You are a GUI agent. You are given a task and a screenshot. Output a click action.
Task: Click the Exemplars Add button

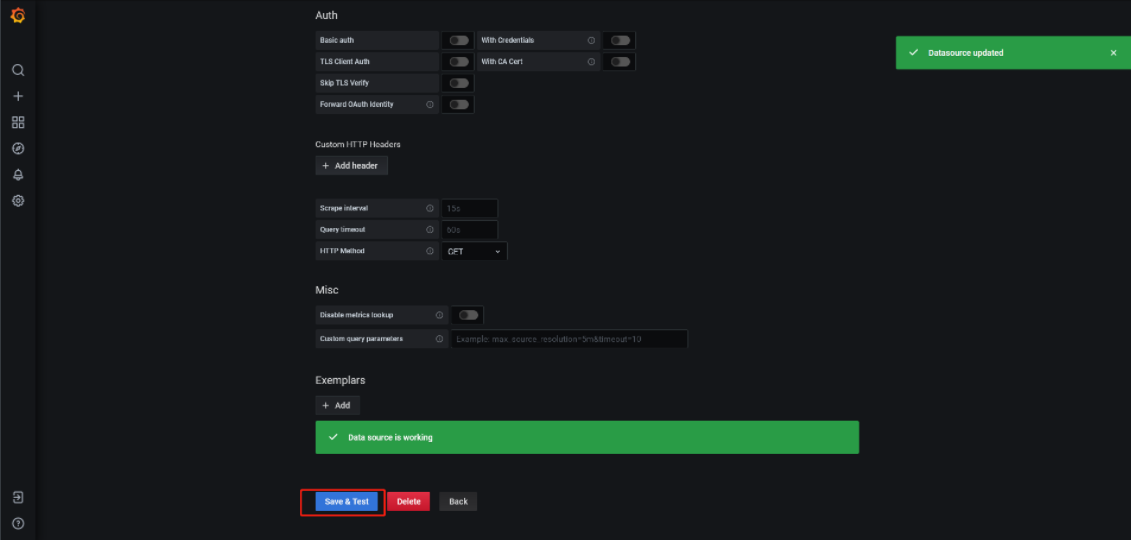[338, 405]
